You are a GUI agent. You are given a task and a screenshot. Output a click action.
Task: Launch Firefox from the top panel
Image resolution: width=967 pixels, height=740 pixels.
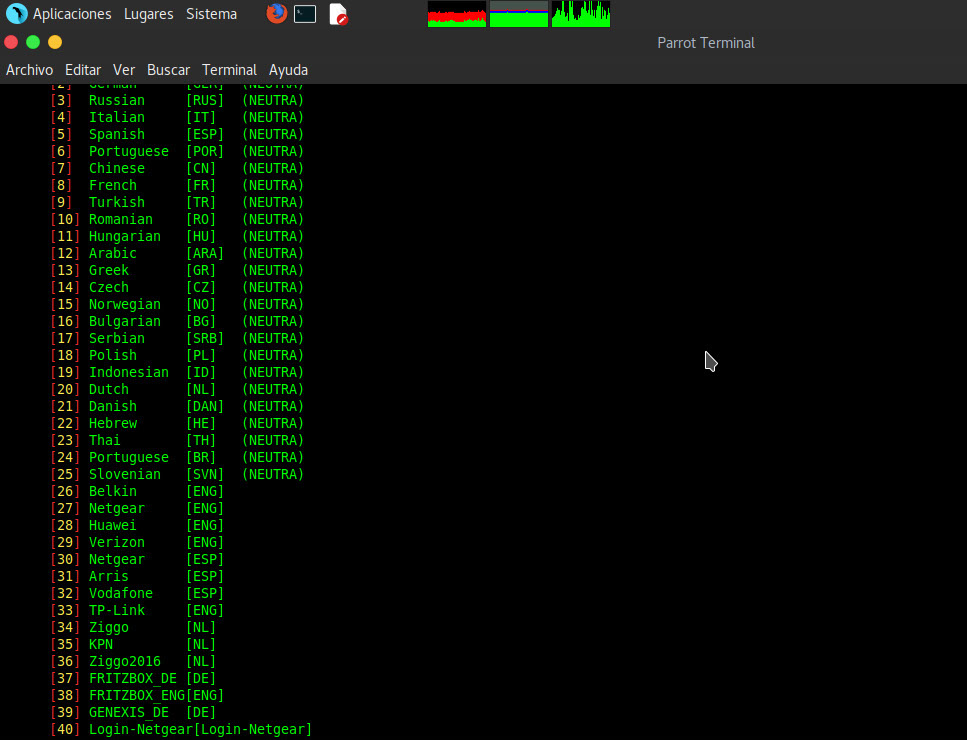point(277,14)
